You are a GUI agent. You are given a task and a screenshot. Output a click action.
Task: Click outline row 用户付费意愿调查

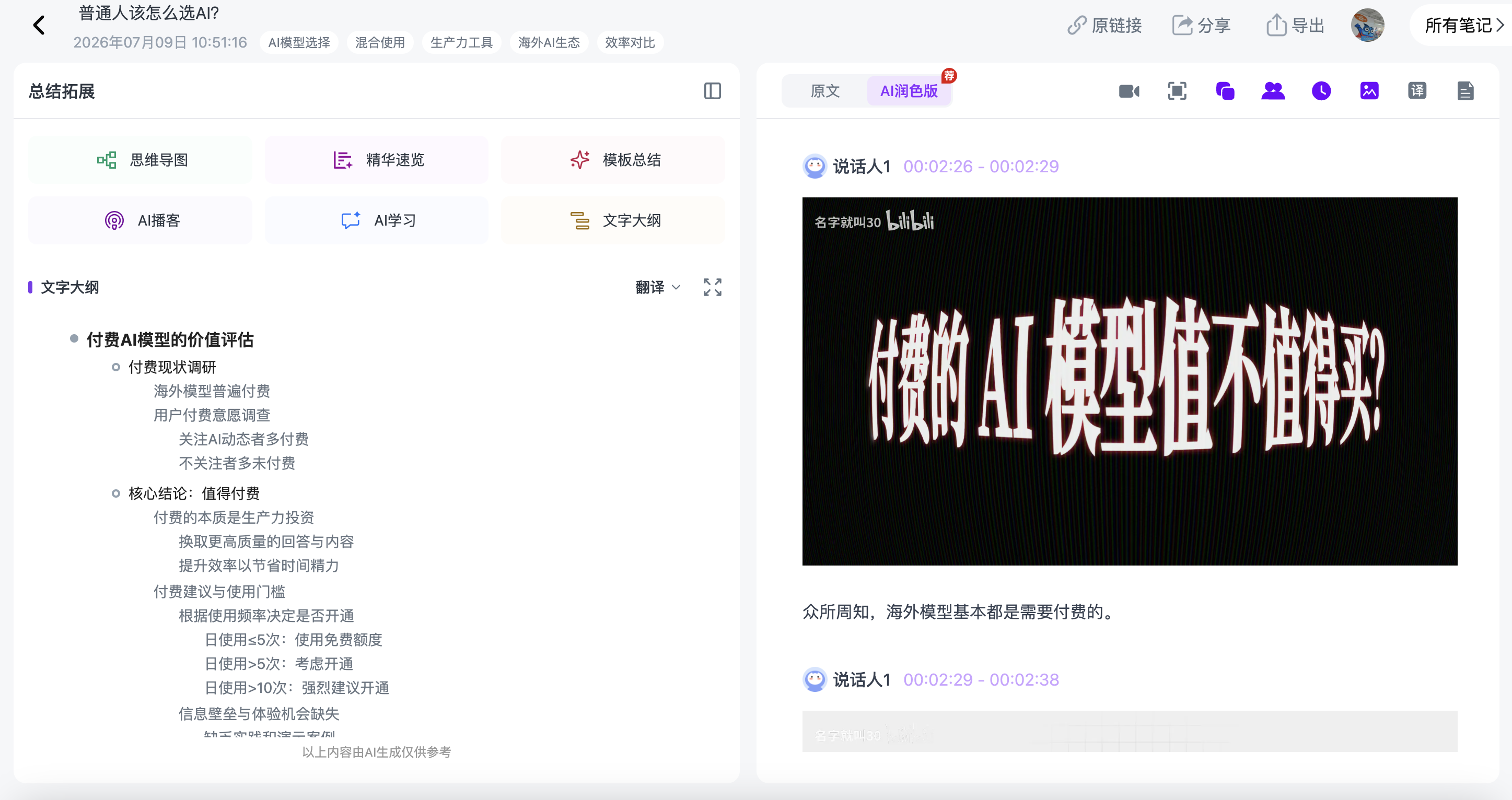(x=212, y=415)
